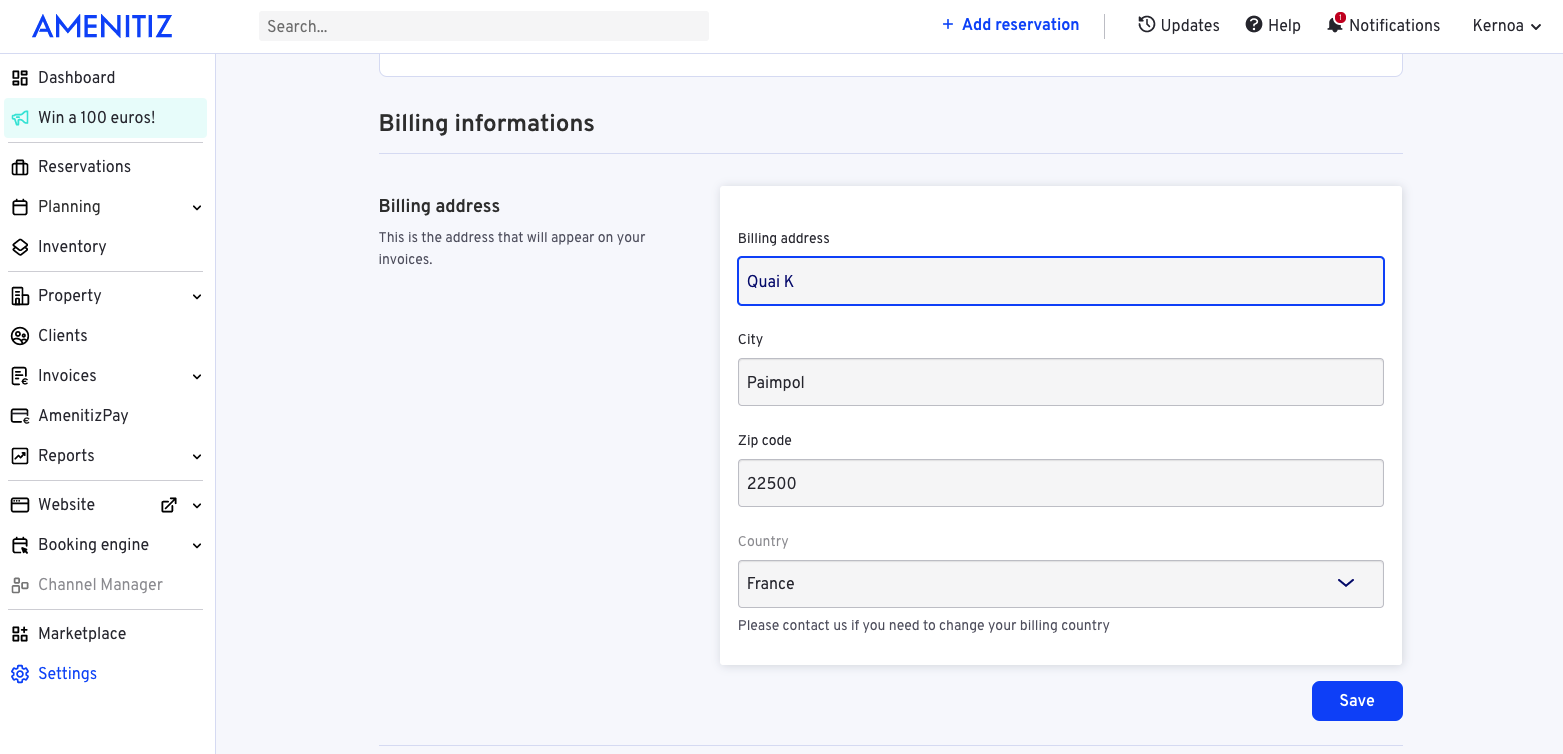
Task: Click the Dashboard grid icon
Action: click(x=20, y=78)
